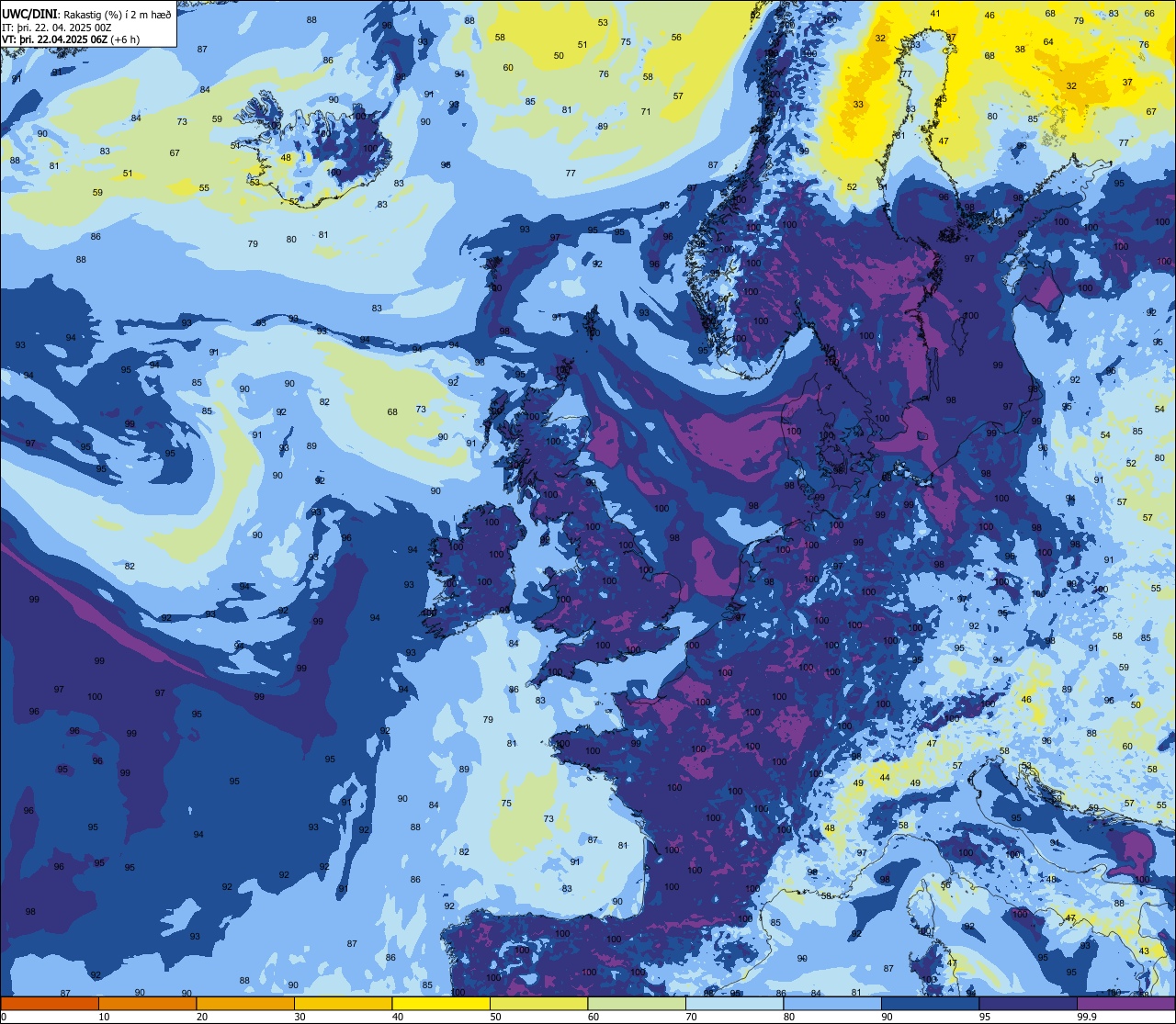Click the legend scale label '80'

(x=789, y=1017)
